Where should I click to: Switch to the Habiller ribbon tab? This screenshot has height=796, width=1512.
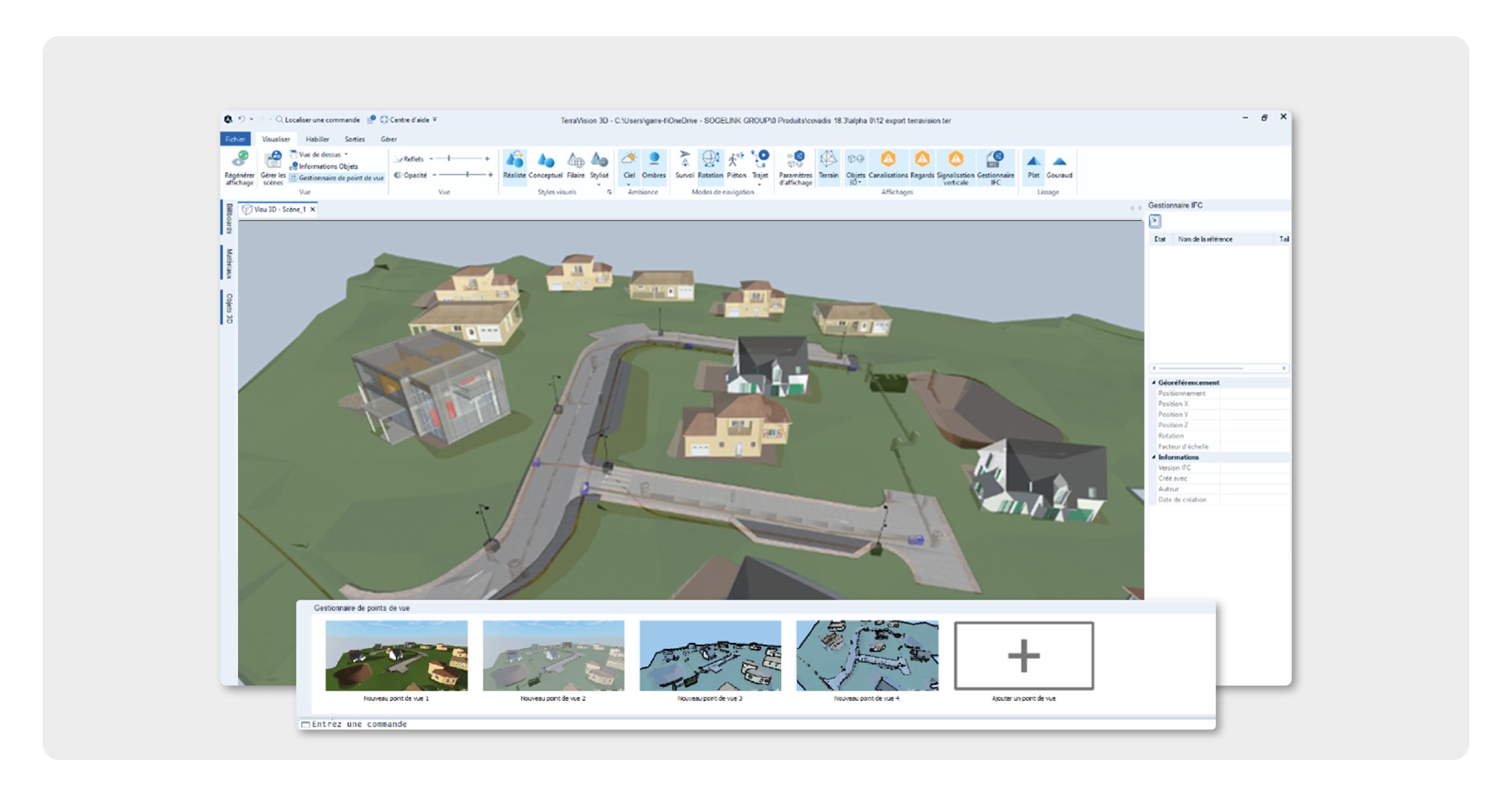pyautogui.click(x=317, y=139)
